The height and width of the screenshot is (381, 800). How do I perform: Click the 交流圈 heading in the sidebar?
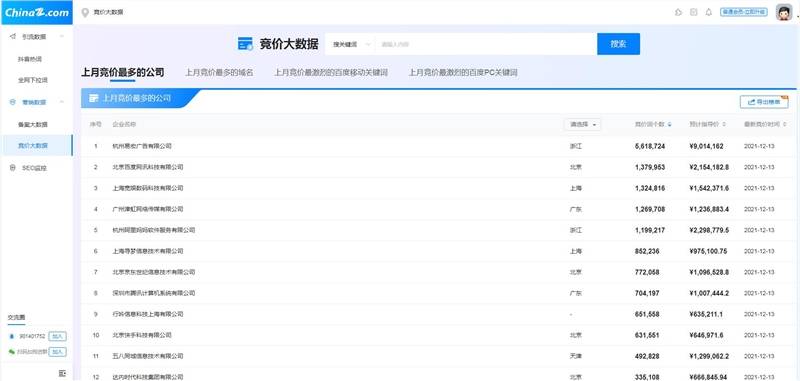pyautogui.click(x=16, y=317)
